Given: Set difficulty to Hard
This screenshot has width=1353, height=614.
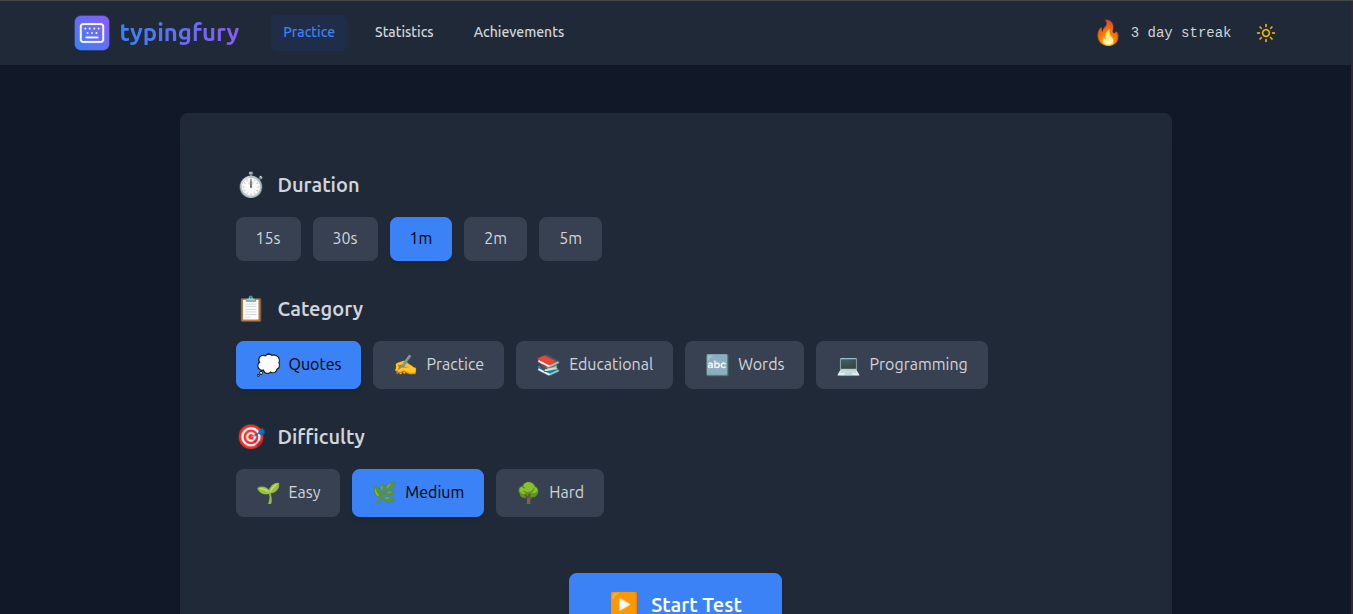Looking at the screenshot, I should 550,493.
